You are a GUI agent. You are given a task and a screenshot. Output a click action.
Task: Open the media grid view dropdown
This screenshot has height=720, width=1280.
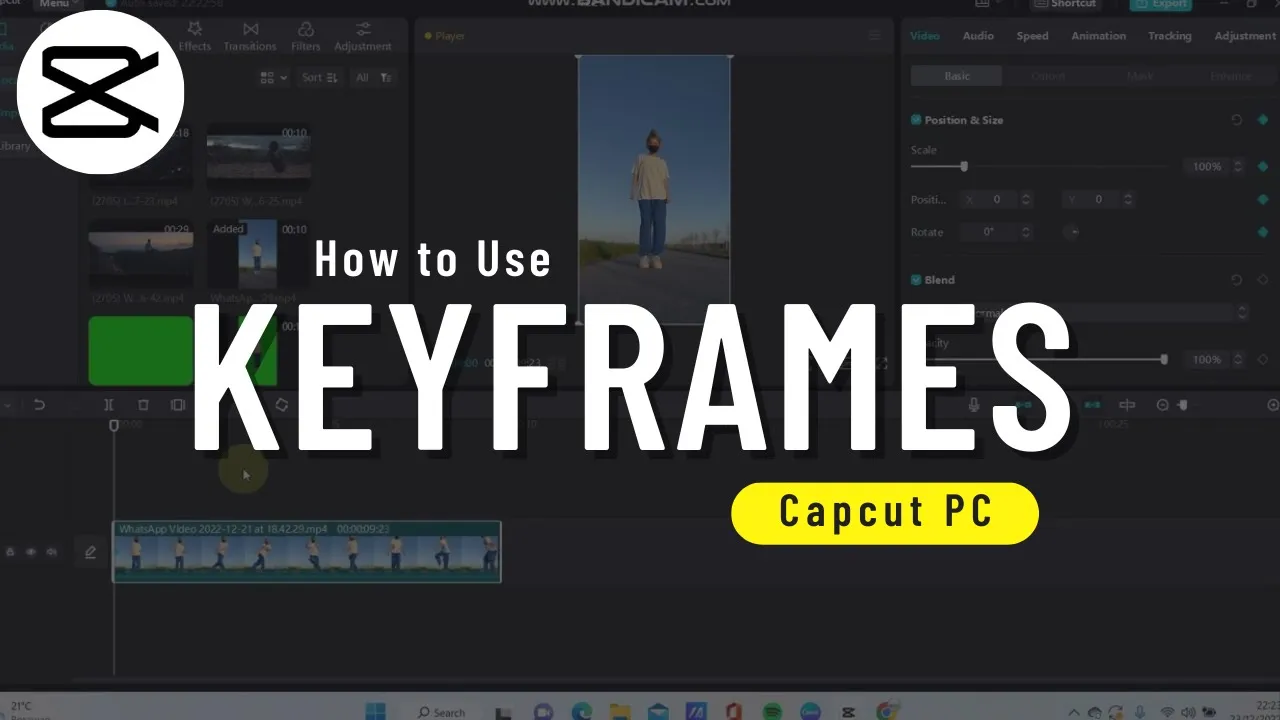point(273,77)
